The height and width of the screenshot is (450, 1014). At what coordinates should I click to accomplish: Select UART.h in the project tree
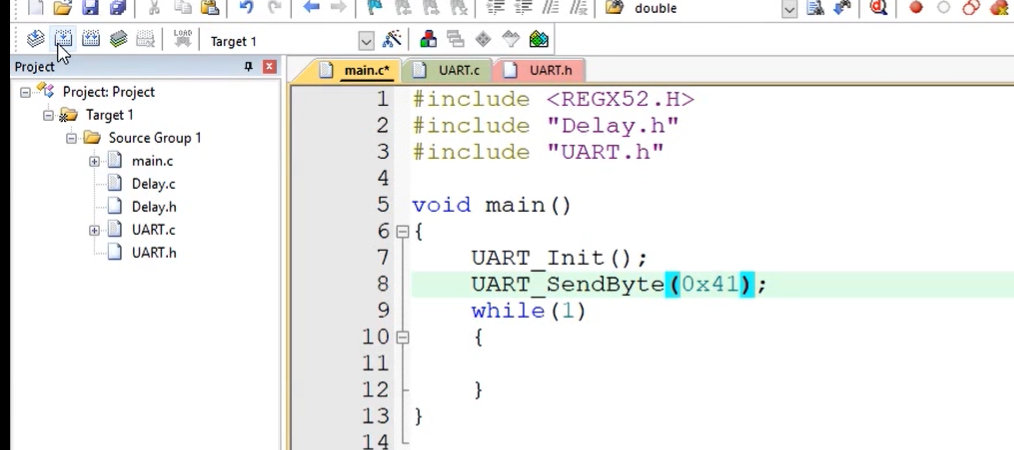154,253
